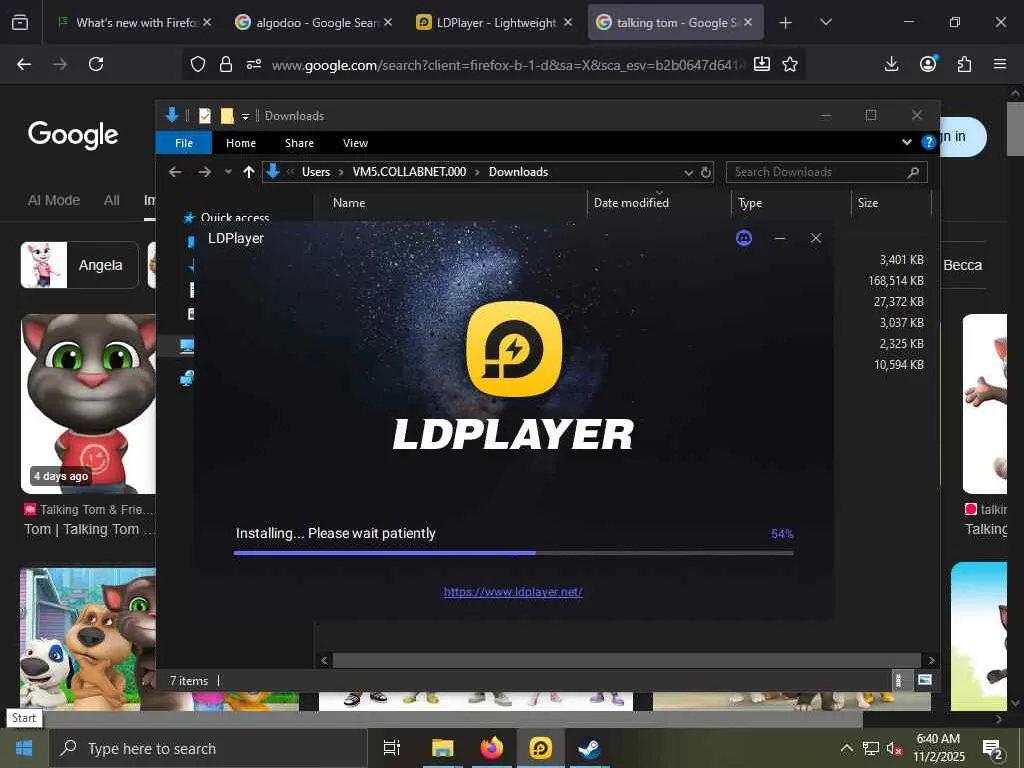1024x768 pixels.
Task: Click the installation progress bar
Action: coord(513,553)
